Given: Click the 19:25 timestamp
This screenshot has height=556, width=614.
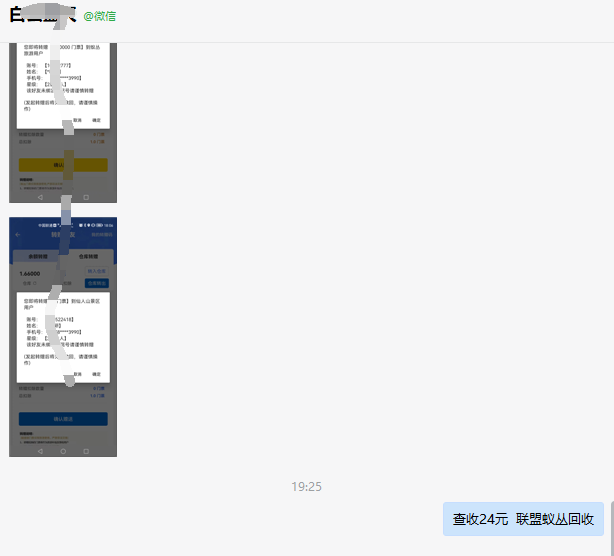Looking at the screenshot, I should 307,487.
